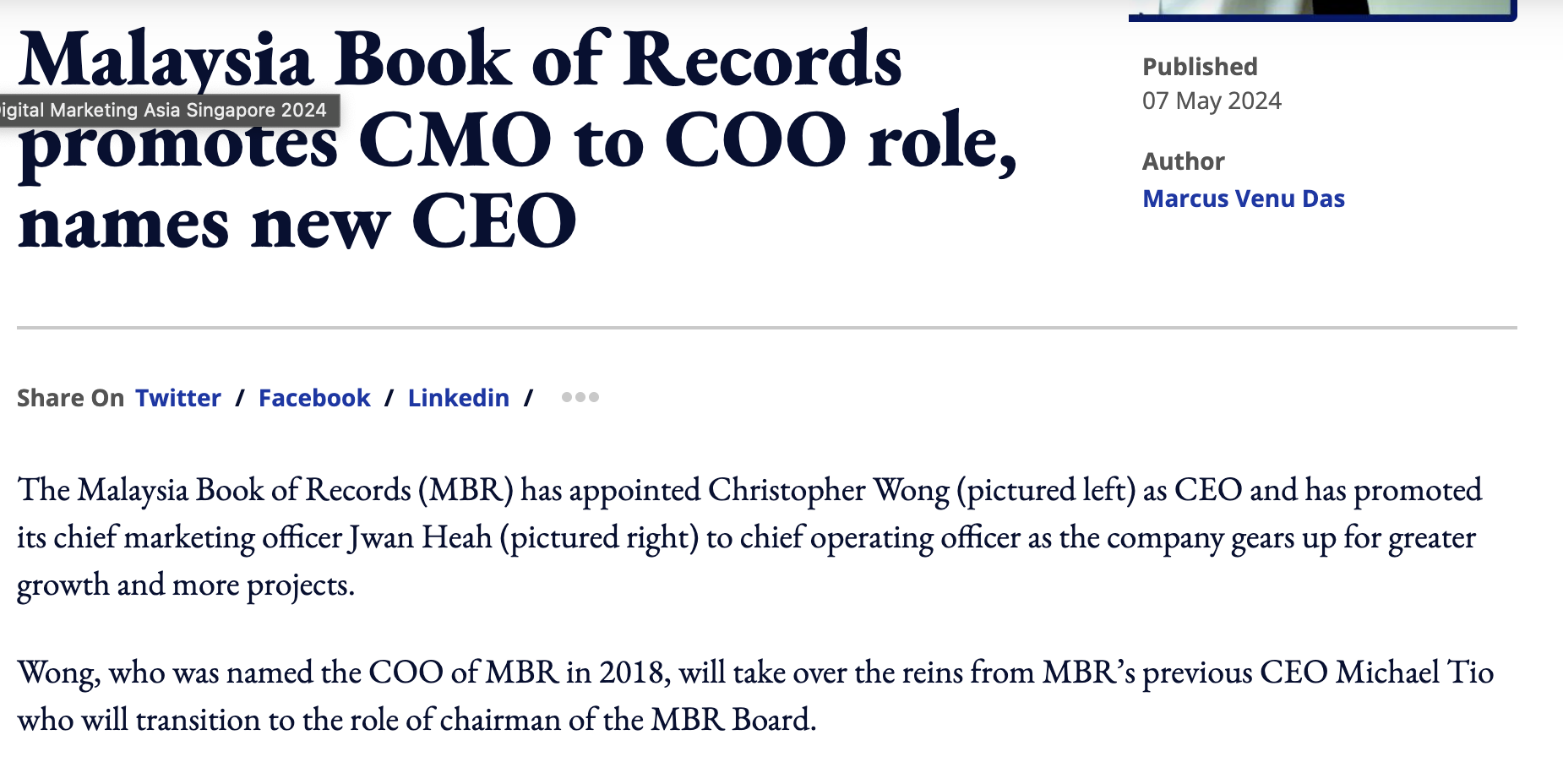Click the article image above Published
This screenshot has height=784, width=1563.
click(1322, 8)
